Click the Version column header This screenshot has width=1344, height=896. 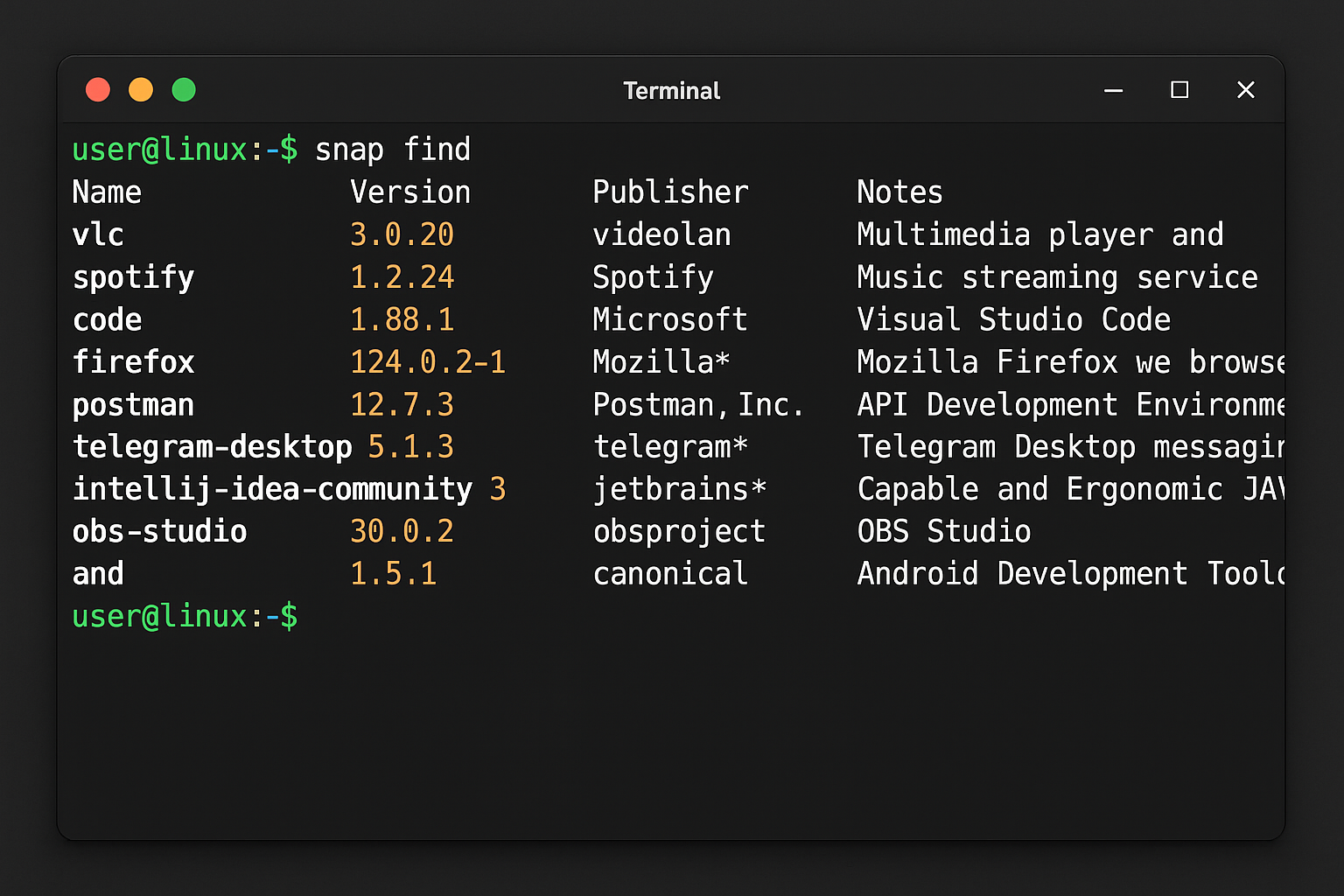(x=410, y=192)
